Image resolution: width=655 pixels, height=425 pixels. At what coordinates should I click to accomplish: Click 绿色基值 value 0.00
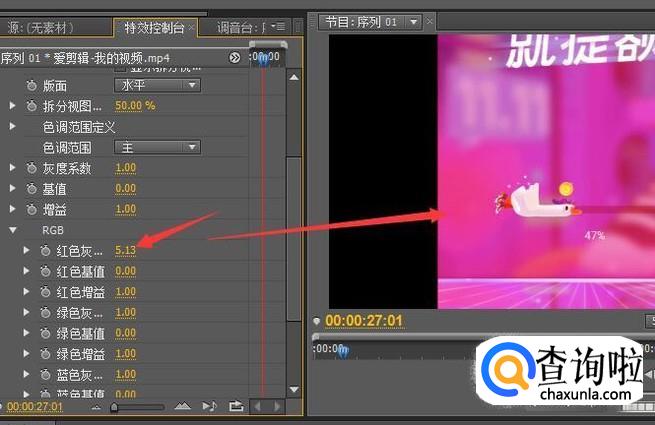point(126,333)
